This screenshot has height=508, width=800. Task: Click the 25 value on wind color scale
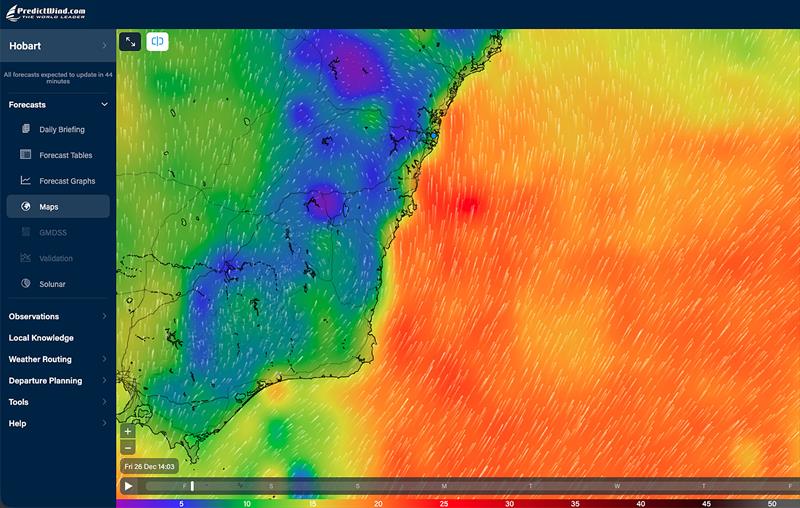(x=444, y=503)
